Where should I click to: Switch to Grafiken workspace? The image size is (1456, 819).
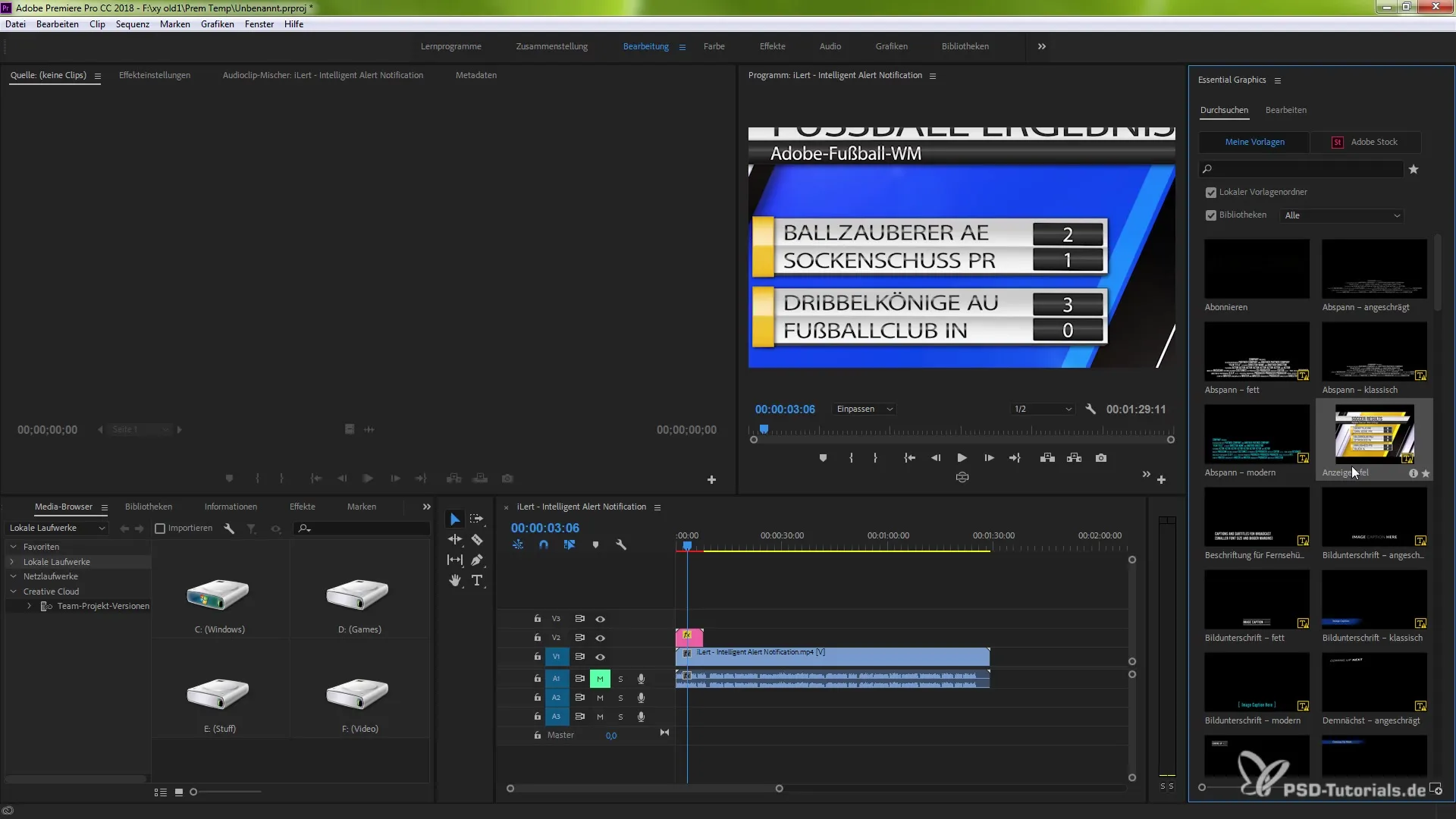891,46
